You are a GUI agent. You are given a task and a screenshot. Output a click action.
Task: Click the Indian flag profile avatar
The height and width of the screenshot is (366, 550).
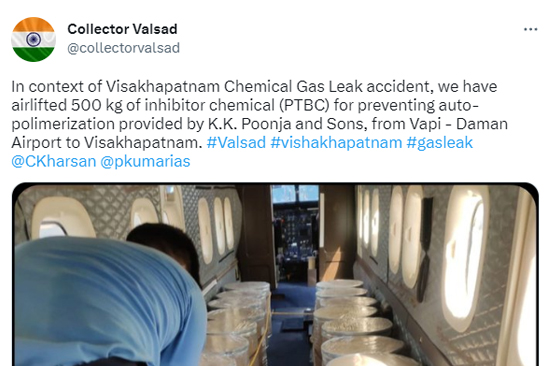[x=33, y=39]
